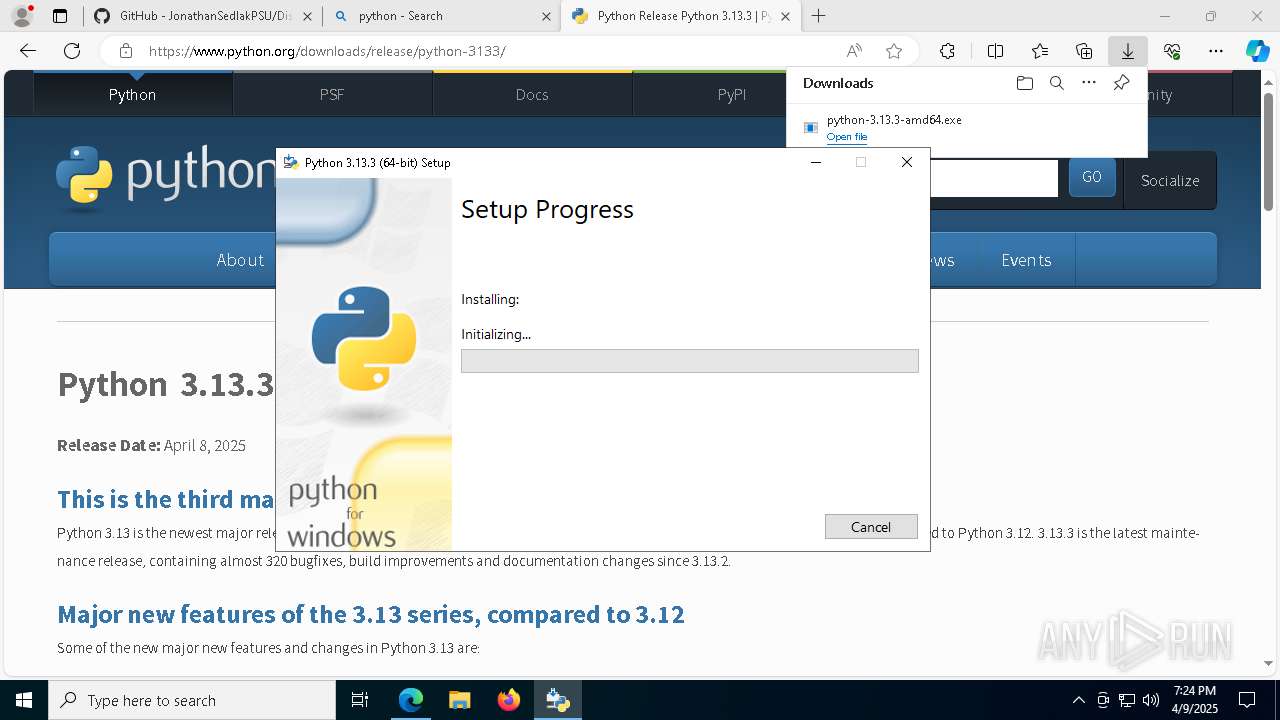Open the Extensions puzzle icon
Image resolution: width=1280 pixels, height=720 pixels.
pyautogui.click(x=947, y=51)
